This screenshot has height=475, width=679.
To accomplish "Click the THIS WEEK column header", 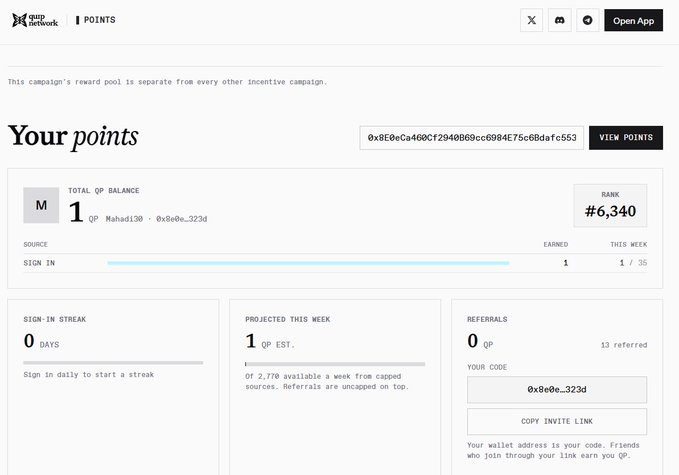I will coord(629,245).
